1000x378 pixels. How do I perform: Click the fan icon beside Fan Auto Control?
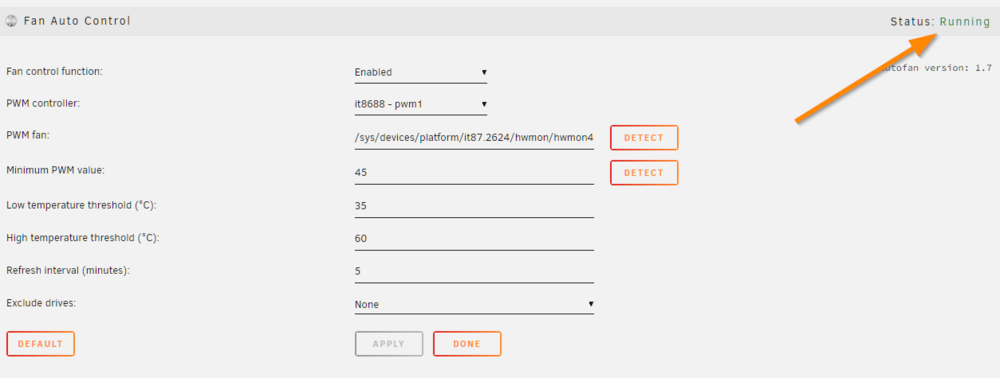point(11,21)
